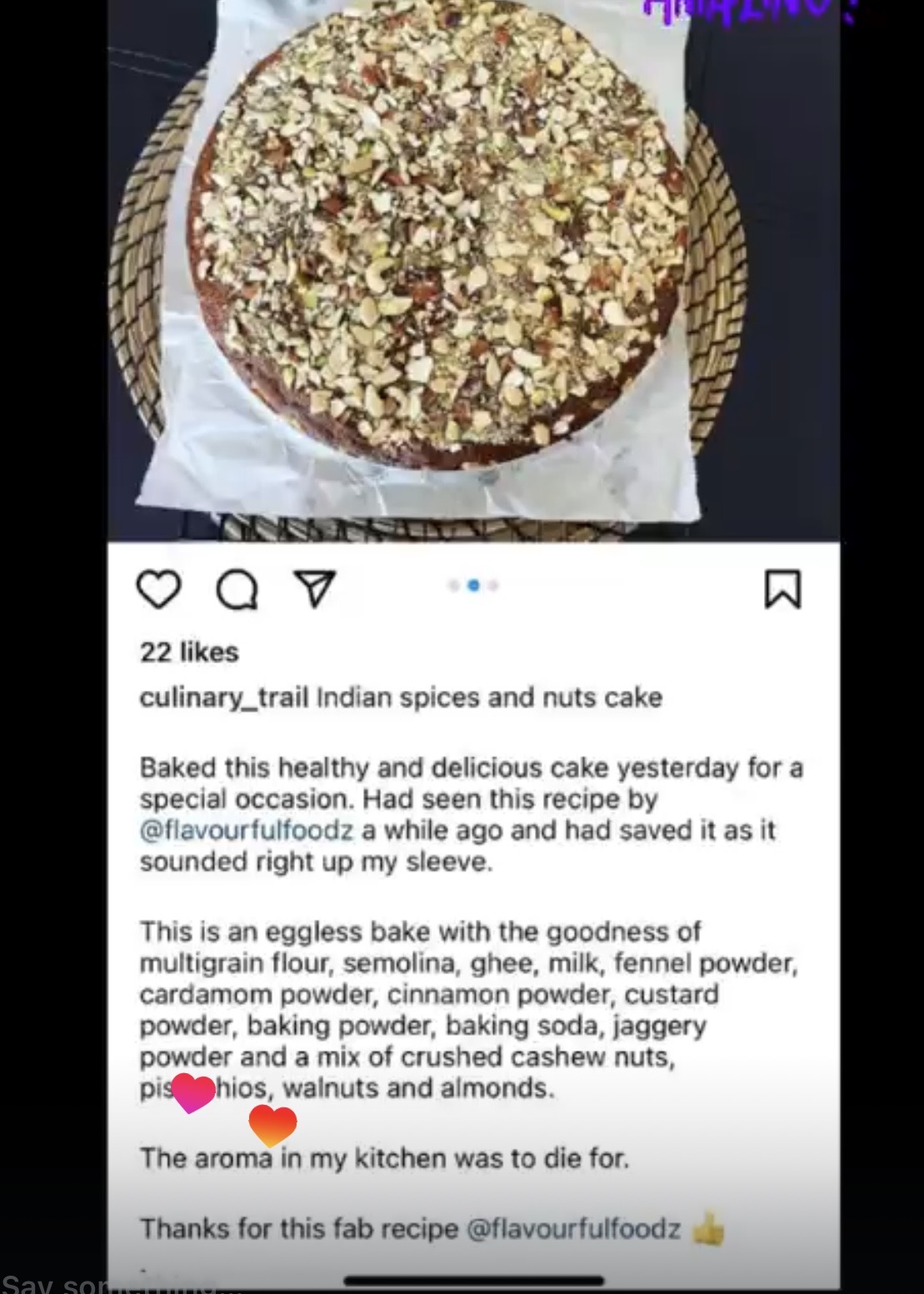Open @flavourfulfoodz mention in the thanks line

tap(575, 1229)
